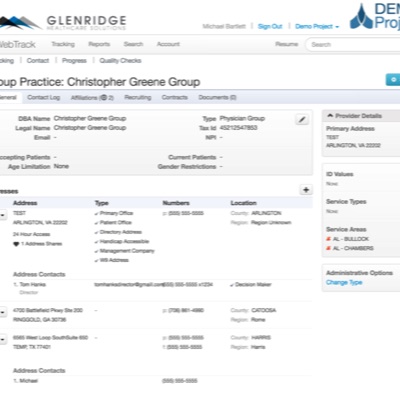Screen dimensions: 400x400
Task: Click the Type column header
Action: click(102, 203)
